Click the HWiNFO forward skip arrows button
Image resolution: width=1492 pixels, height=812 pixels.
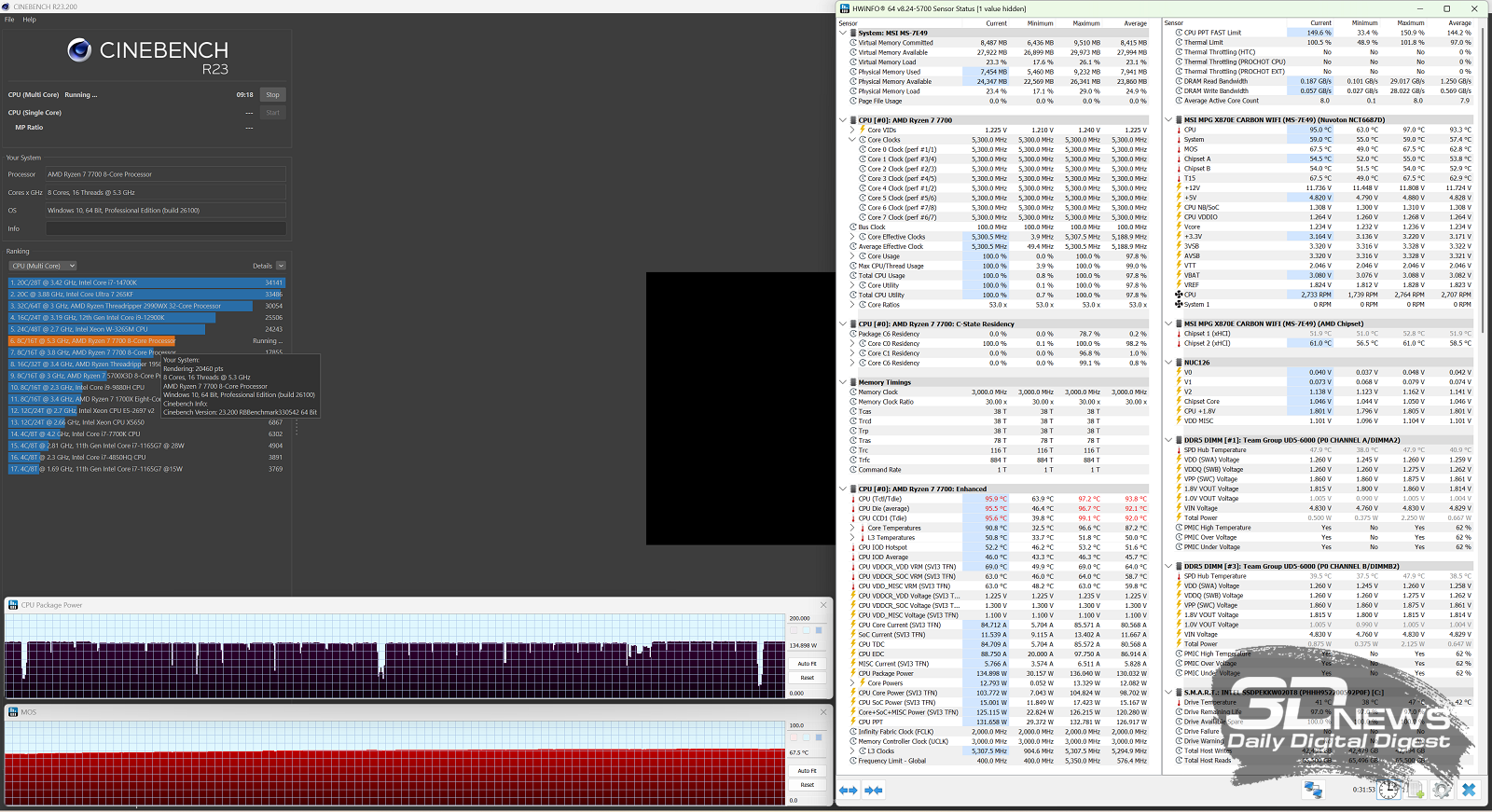(x=874, y=790)
